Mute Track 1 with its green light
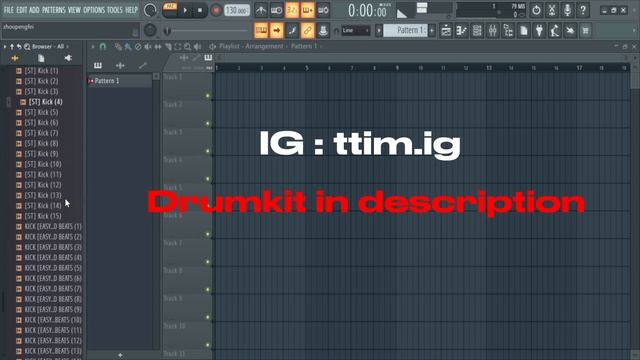This screenshot has width=640, height=360. tap(208, 96)
